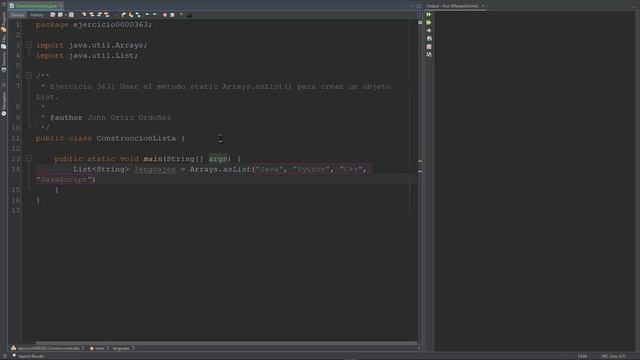Viewport: 640px width, 360px height.
Task: Click the green status indicator atop error stripe
Action: [420, 22]
